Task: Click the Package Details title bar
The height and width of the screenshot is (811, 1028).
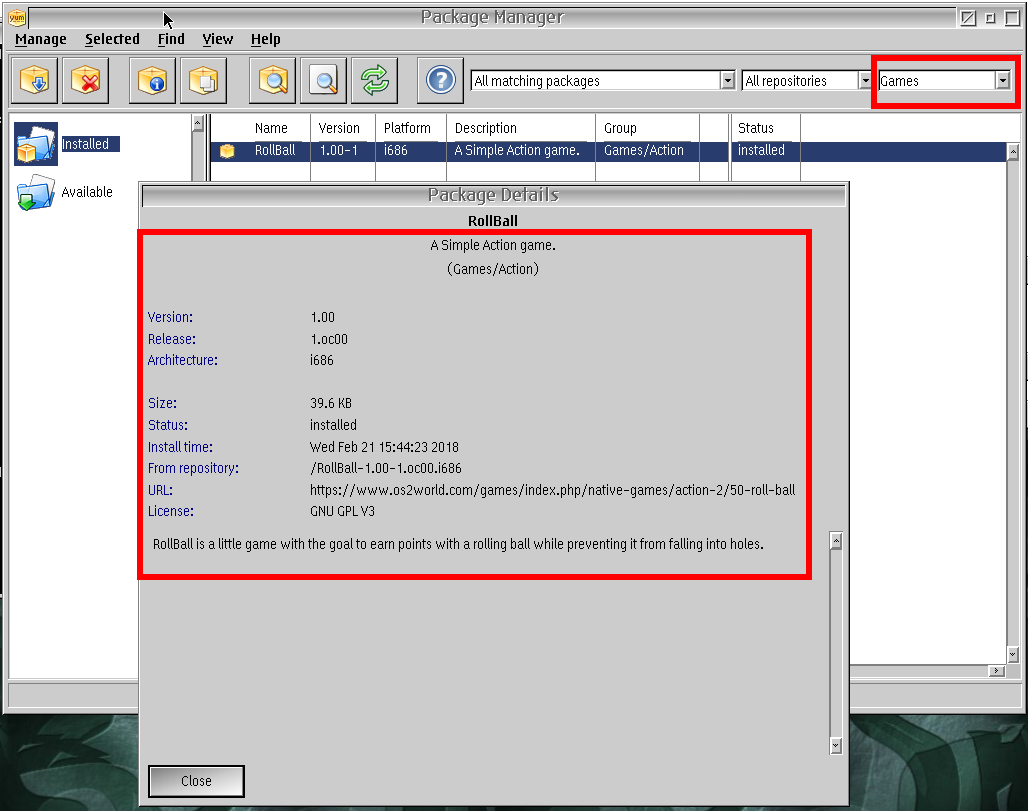Action: tap(494, 195)
